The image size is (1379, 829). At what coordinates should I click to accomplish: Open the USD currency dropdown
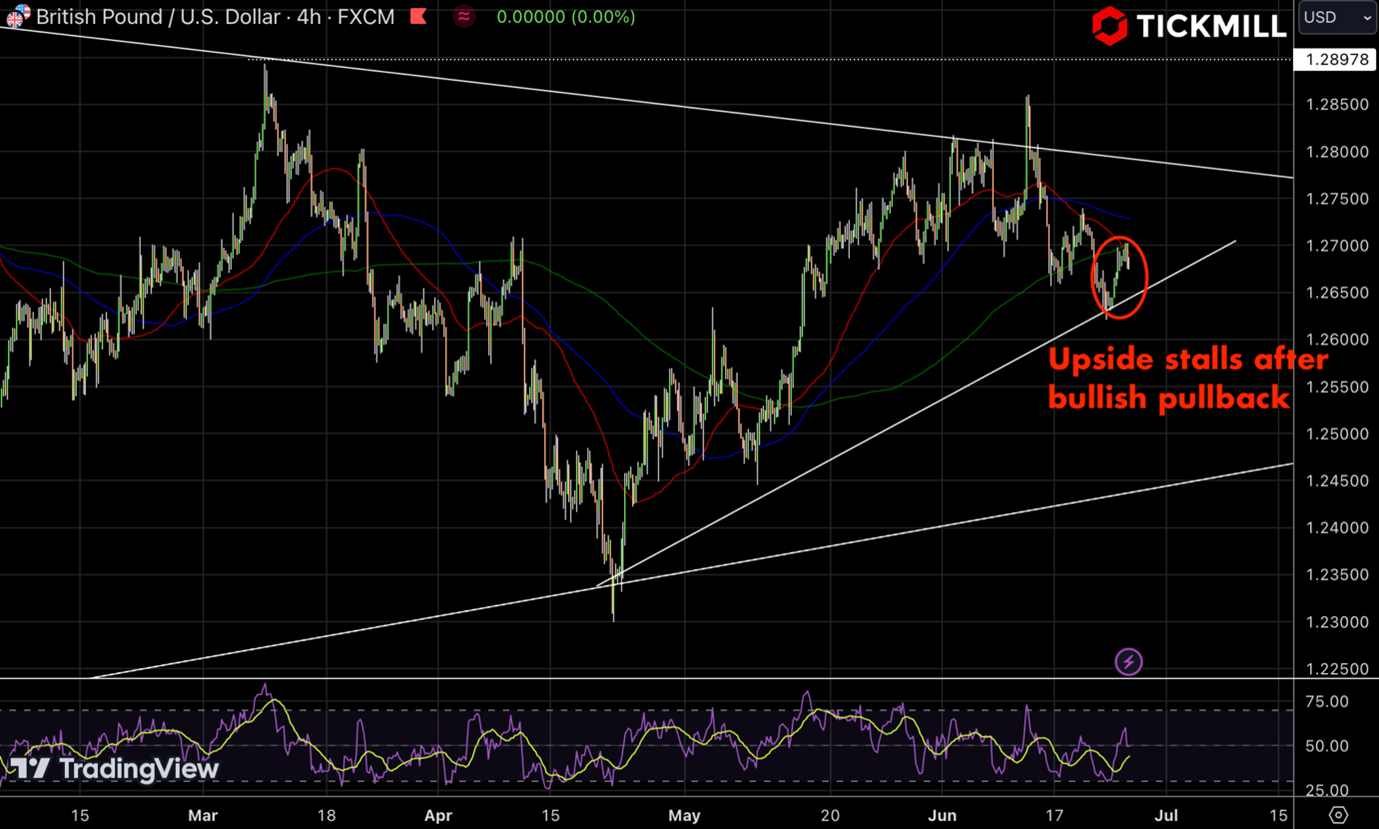pyautogui.click(x=1337, y=17)
